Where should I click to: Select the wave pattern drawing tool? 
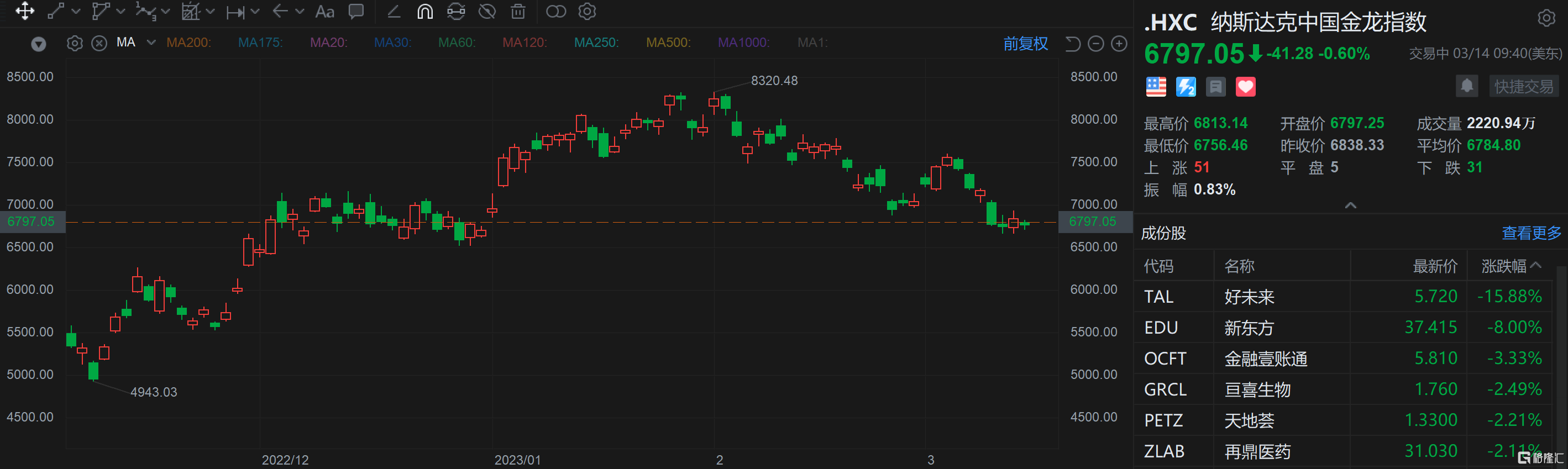[145, 11]
